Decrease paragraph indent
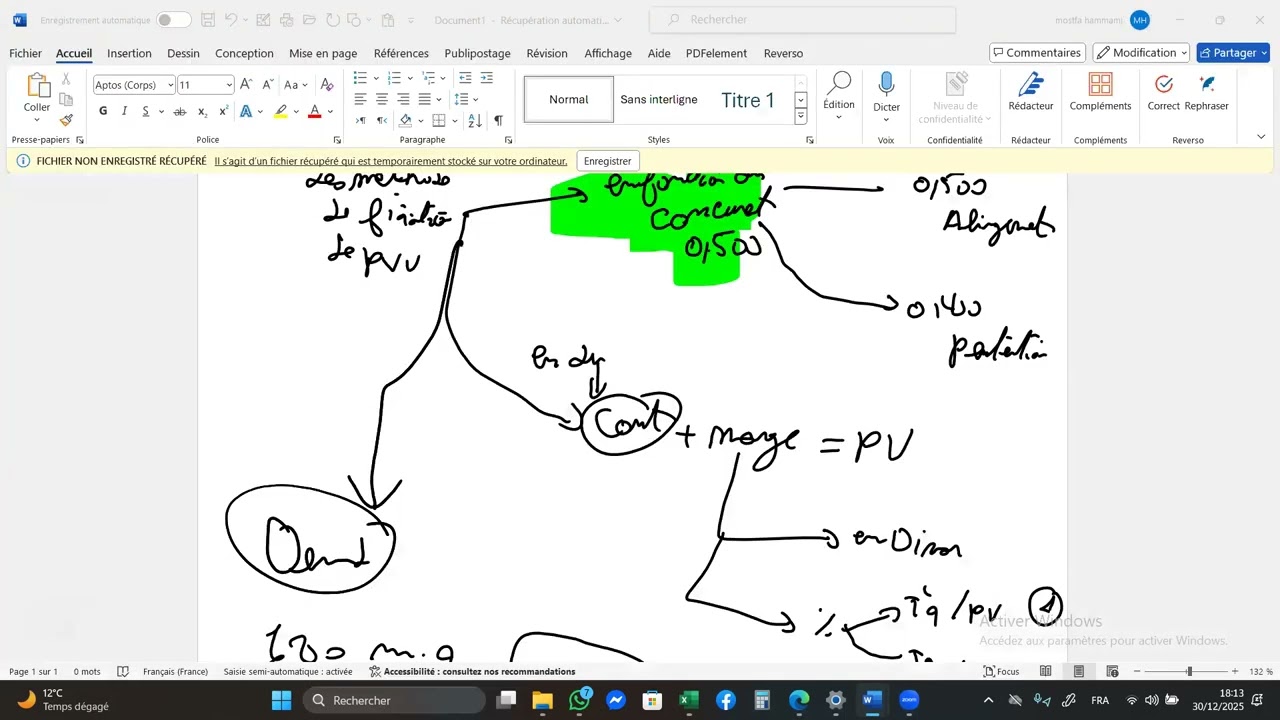 pyautogui.click(x=465, y=78)
